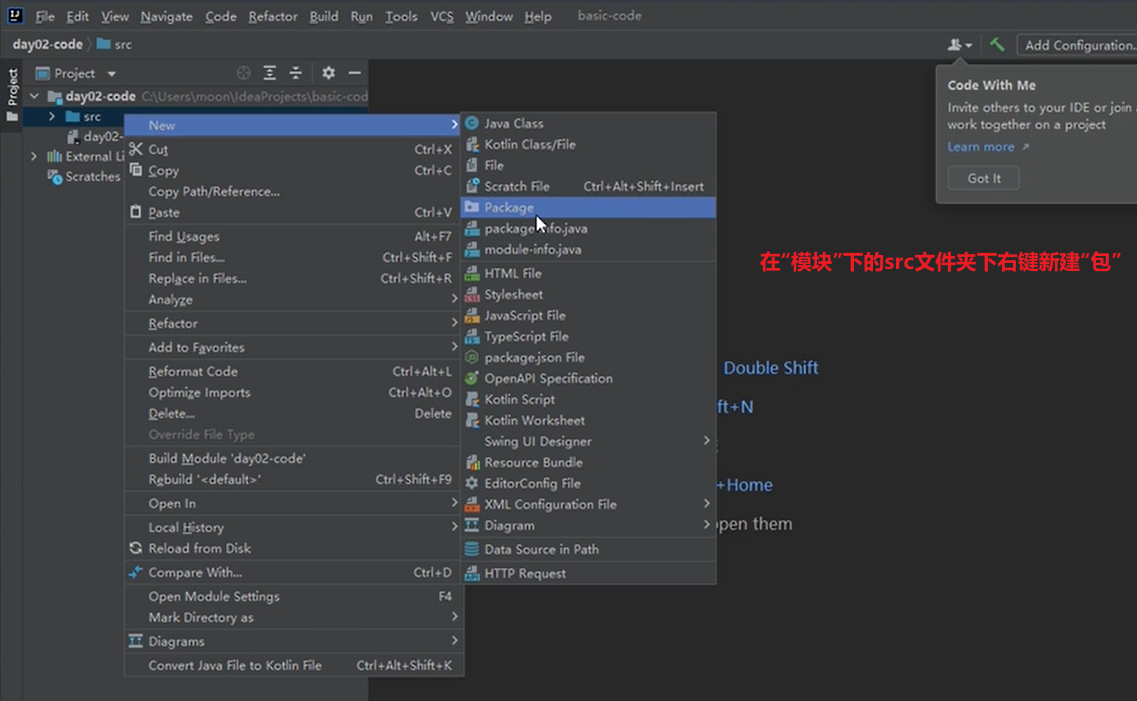Select Optimize Imports in context menu
Image resolution: width=1137 pixels, height=701 pixels.
tap(294, 392)
